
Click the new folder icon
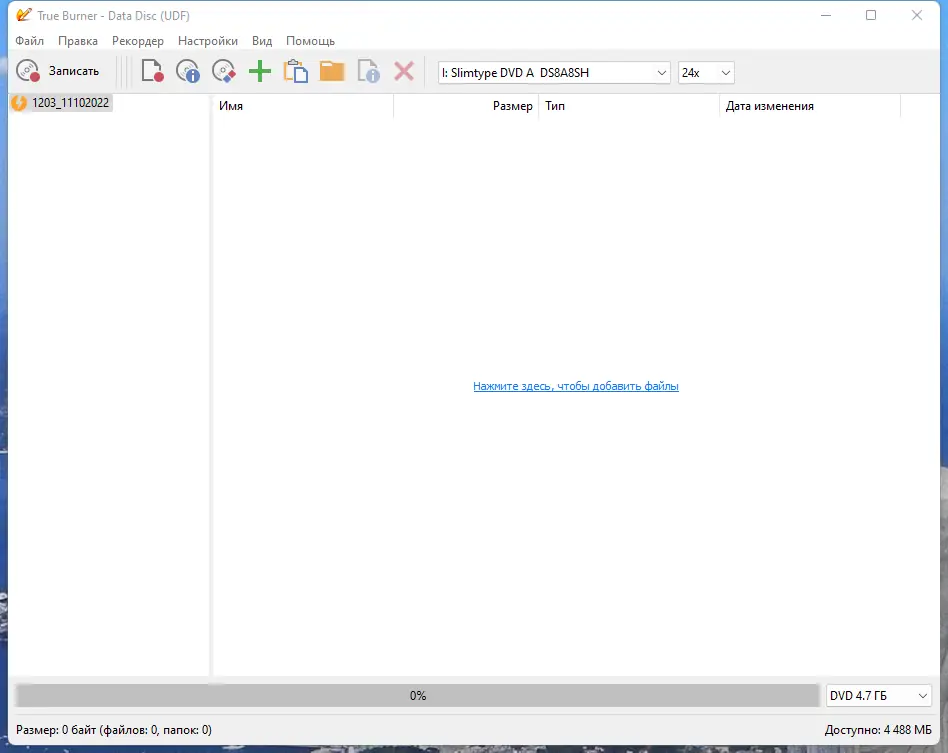pyautogui.click(x=332, y=71)
